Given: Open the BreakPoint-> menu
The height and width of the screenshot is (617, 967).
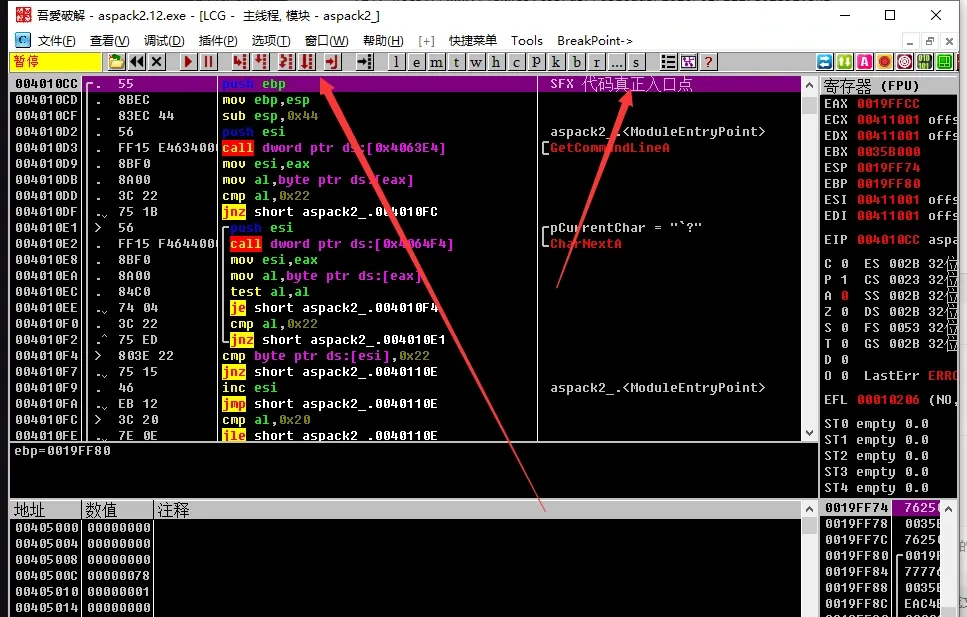Looking at the screenshot, I should click(595, 41).
